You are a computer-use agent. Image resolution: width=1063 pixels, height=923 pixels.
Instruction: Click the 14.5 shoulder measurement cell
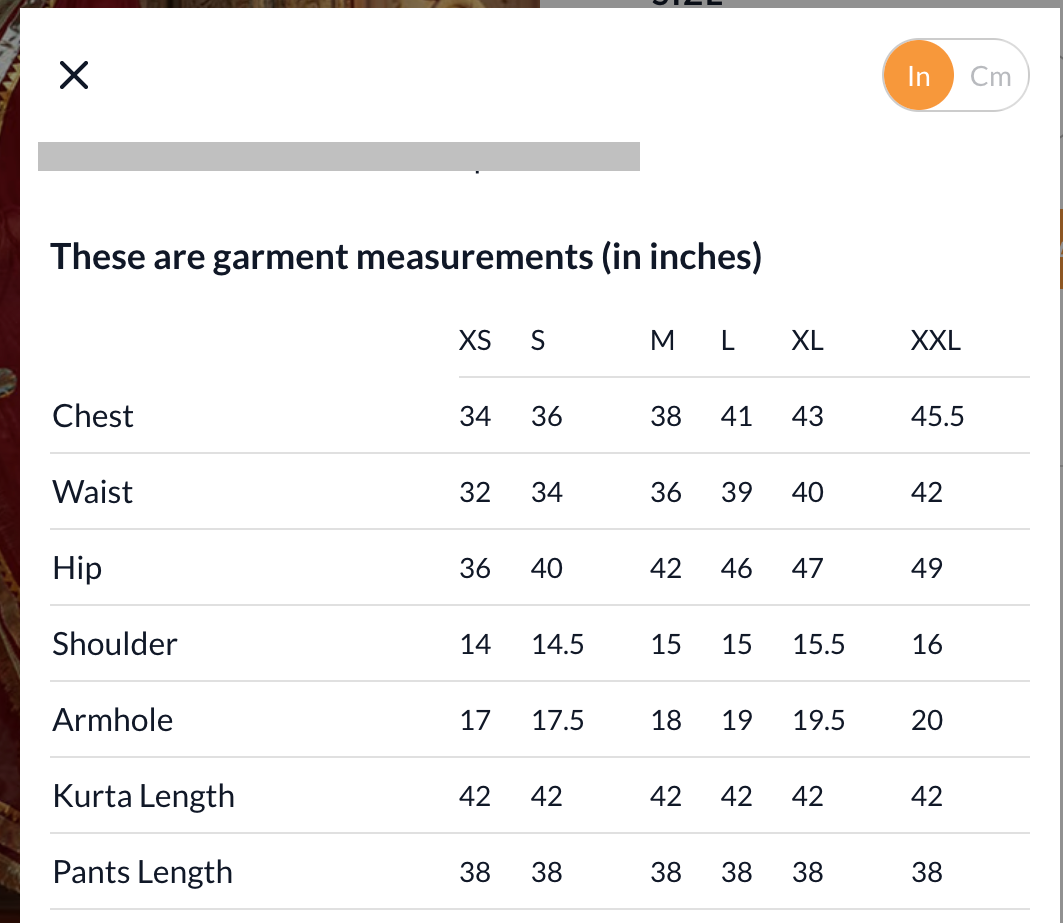point(557,644)
